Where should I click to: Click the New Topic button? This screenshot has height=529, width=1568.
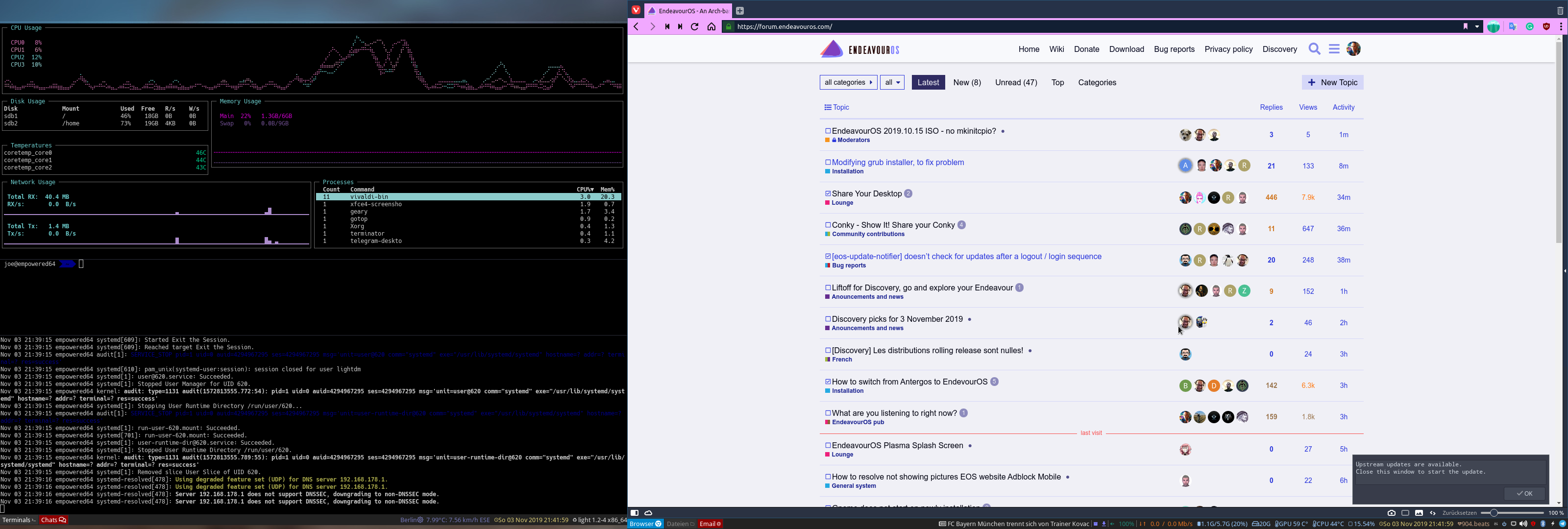1332,83
